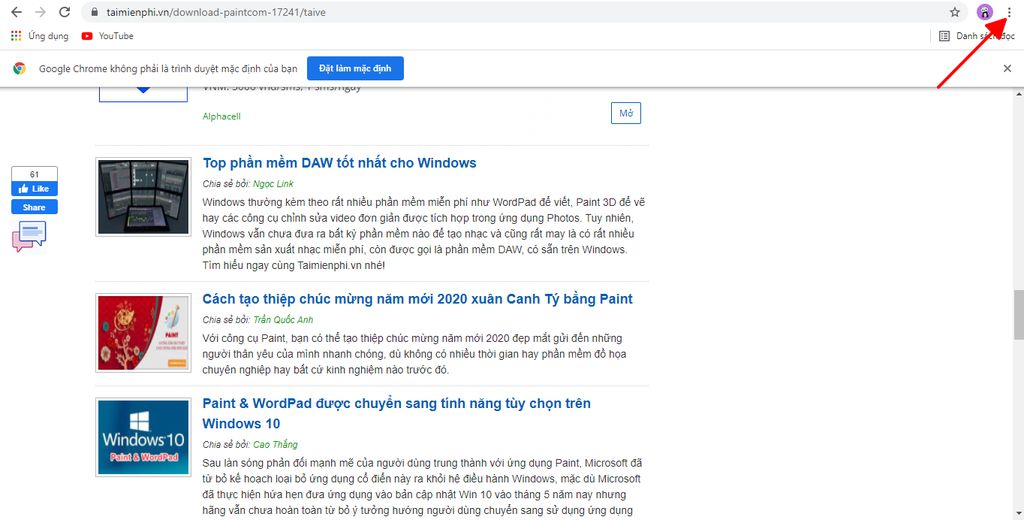
Task: Dismiss the default browser notification bar
Action: point(1007,68)
